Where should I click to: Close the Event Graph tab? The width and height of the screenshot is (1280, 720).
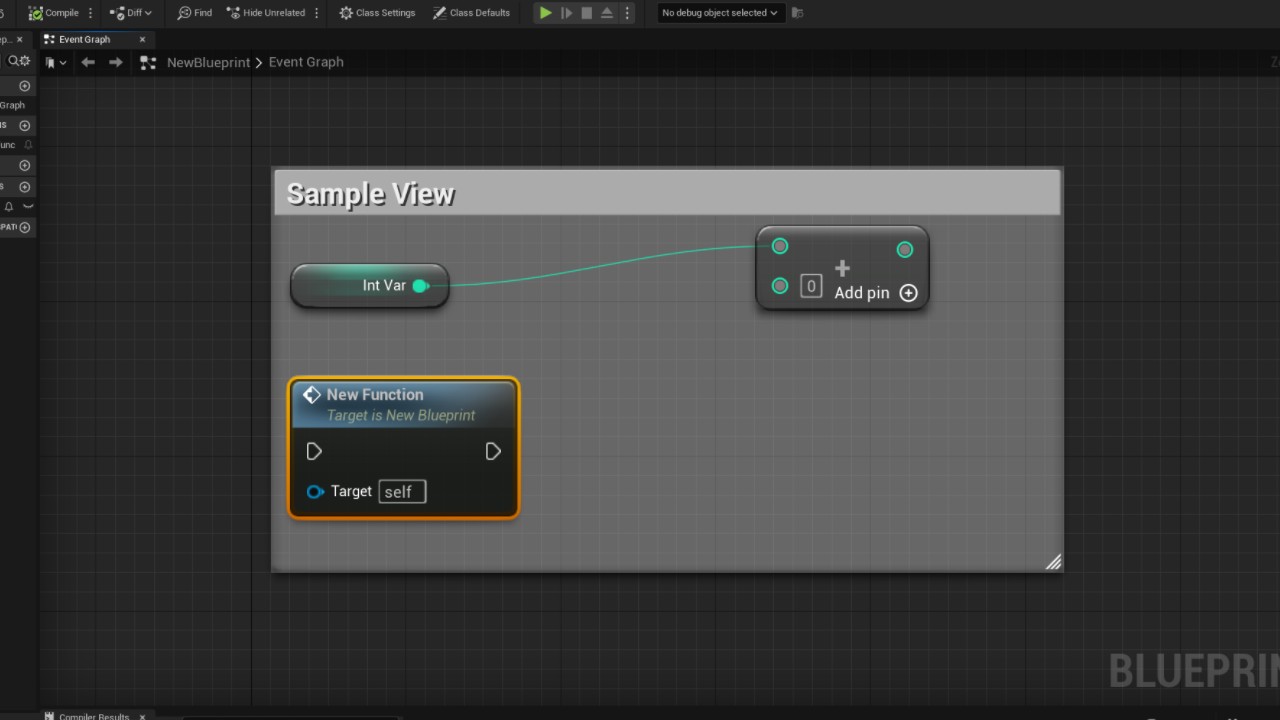[x=142, y=39]
